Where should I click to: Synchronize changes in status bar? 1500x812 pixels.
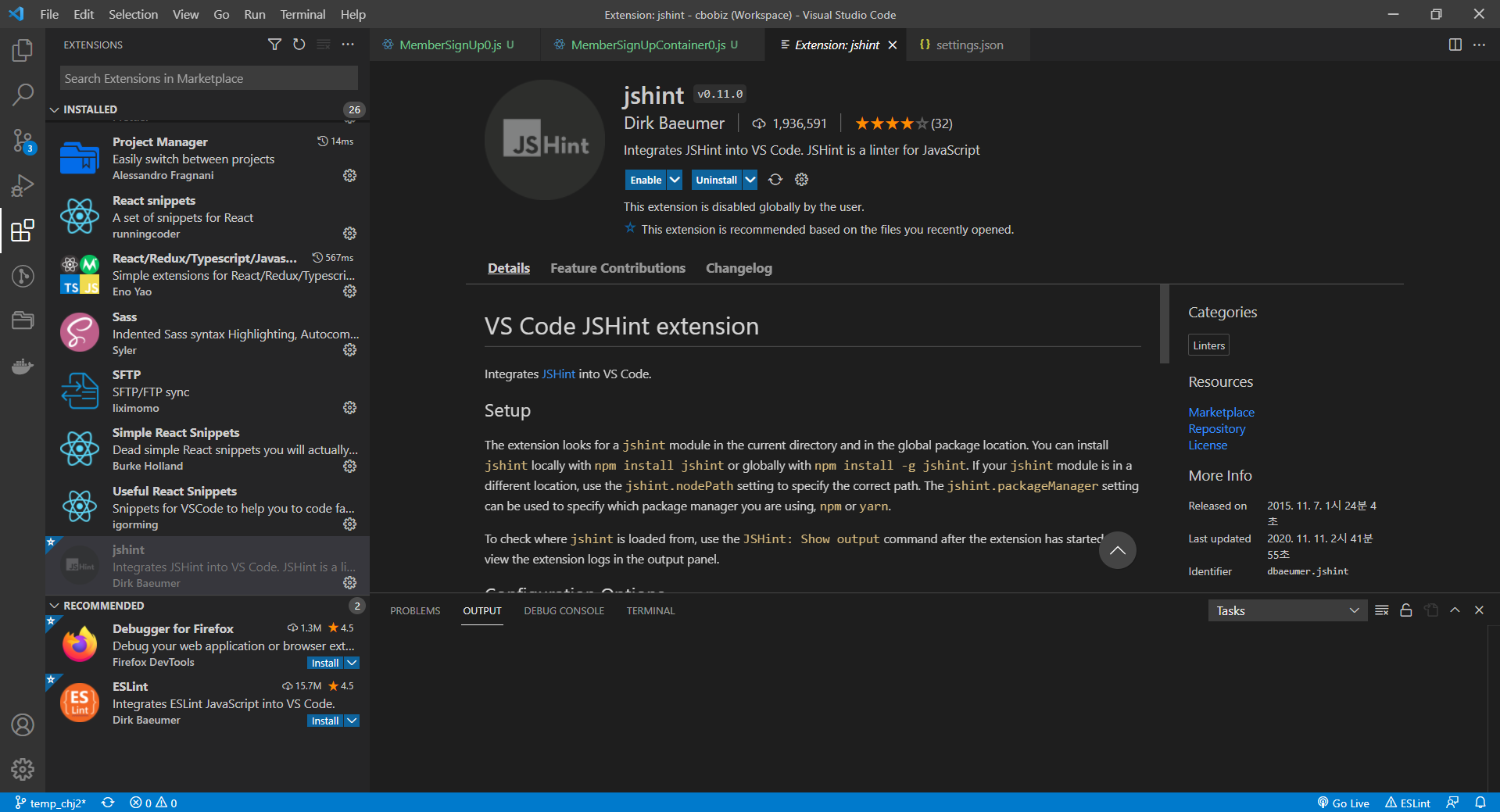click(x=108, y=803)
